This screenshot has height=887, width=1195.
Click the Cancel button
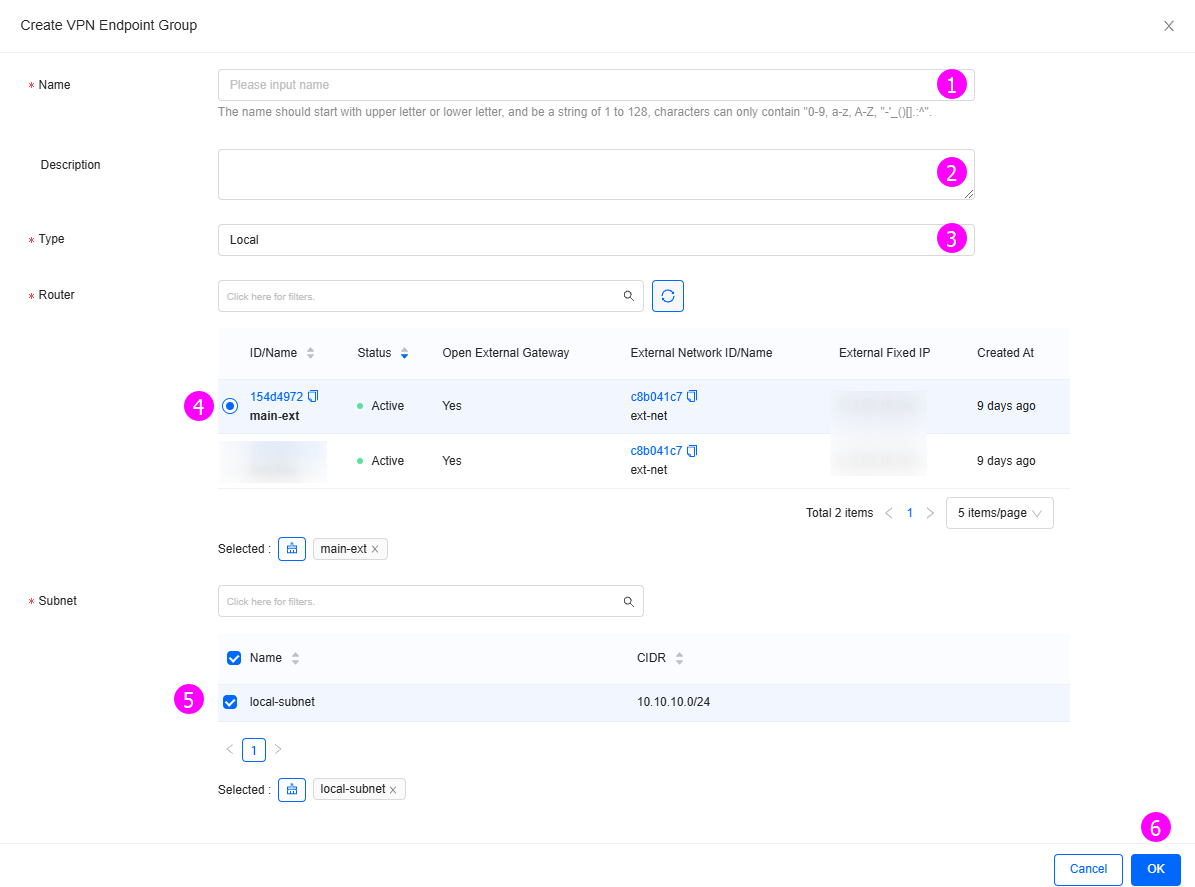[1088, 869]
